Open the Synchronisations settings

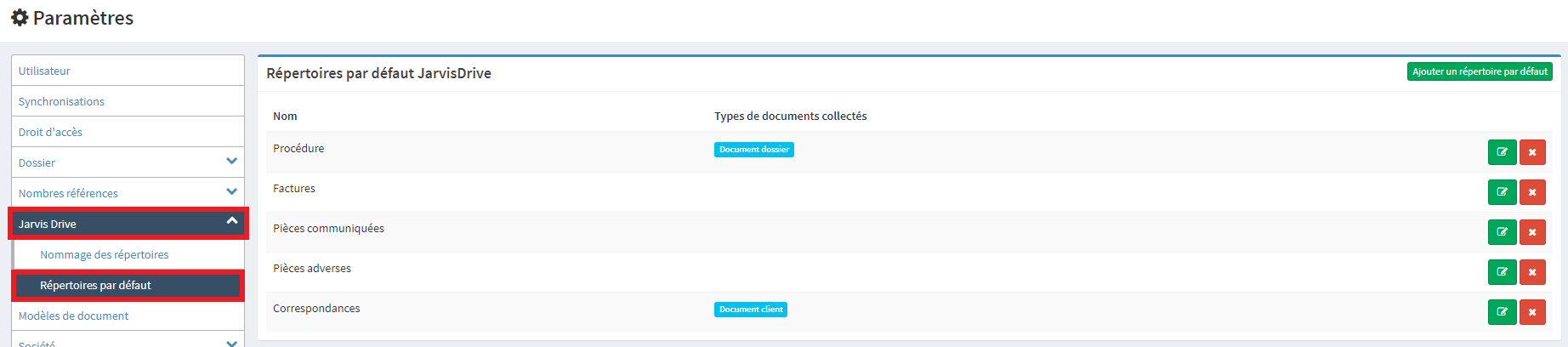point(128,101)
